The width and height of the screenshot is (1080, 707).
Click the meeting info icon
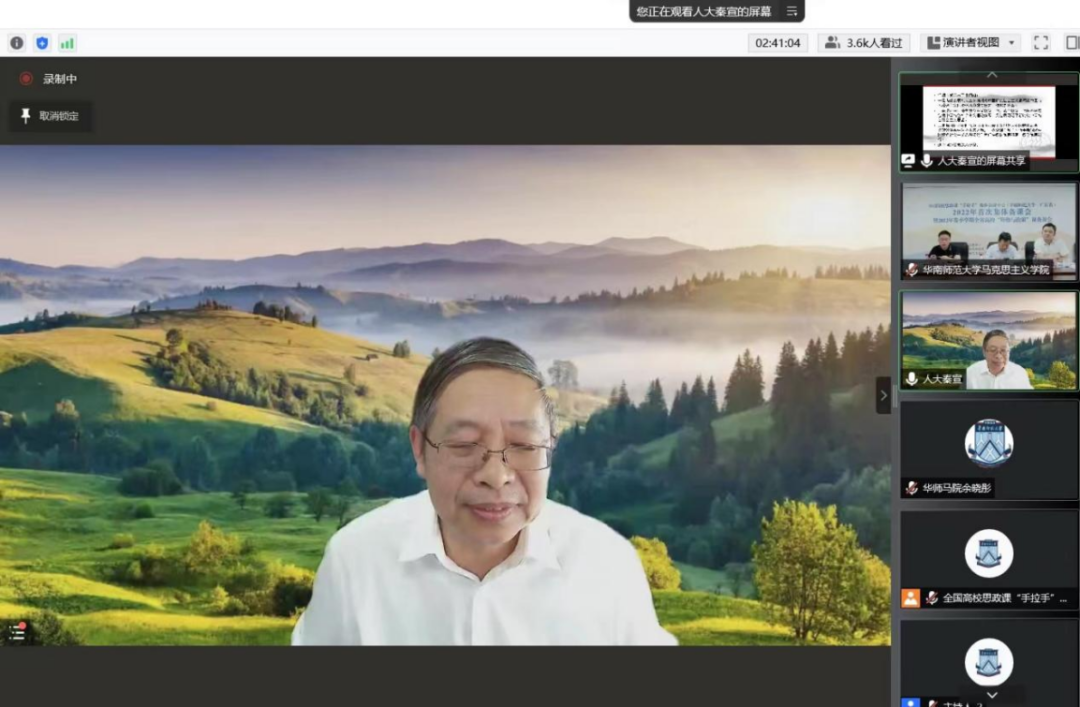(x=16, y=43)
